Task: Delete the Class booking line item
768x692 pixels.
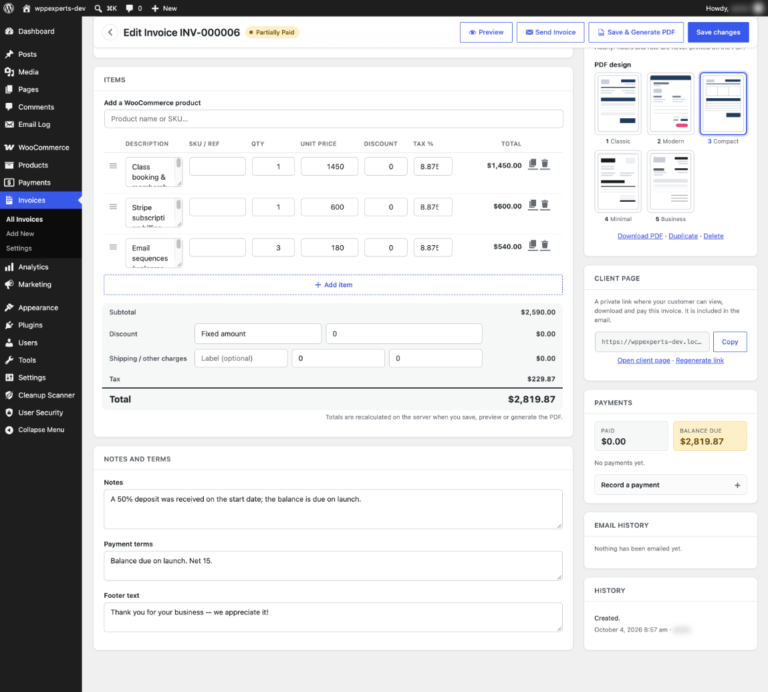Action: tap(545, 164)
